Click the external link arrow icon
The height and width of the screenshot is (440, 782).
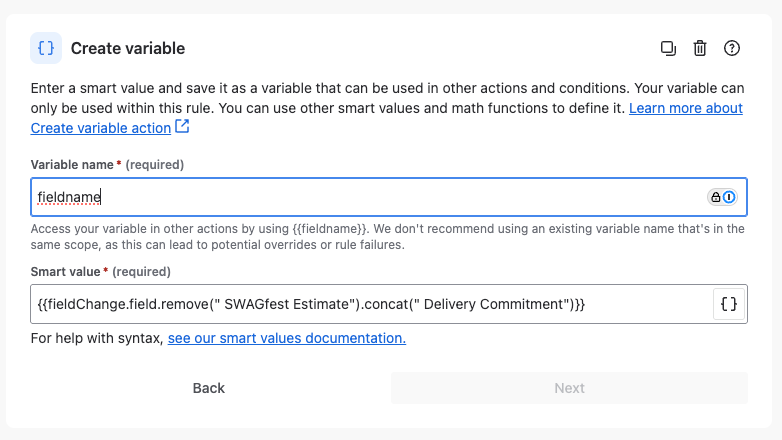(183, 127)
